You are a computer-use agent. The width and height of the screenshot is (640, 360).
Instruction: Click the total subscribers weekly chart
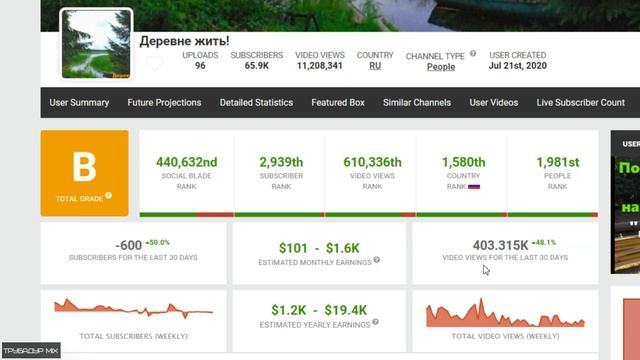pos(133,309)
